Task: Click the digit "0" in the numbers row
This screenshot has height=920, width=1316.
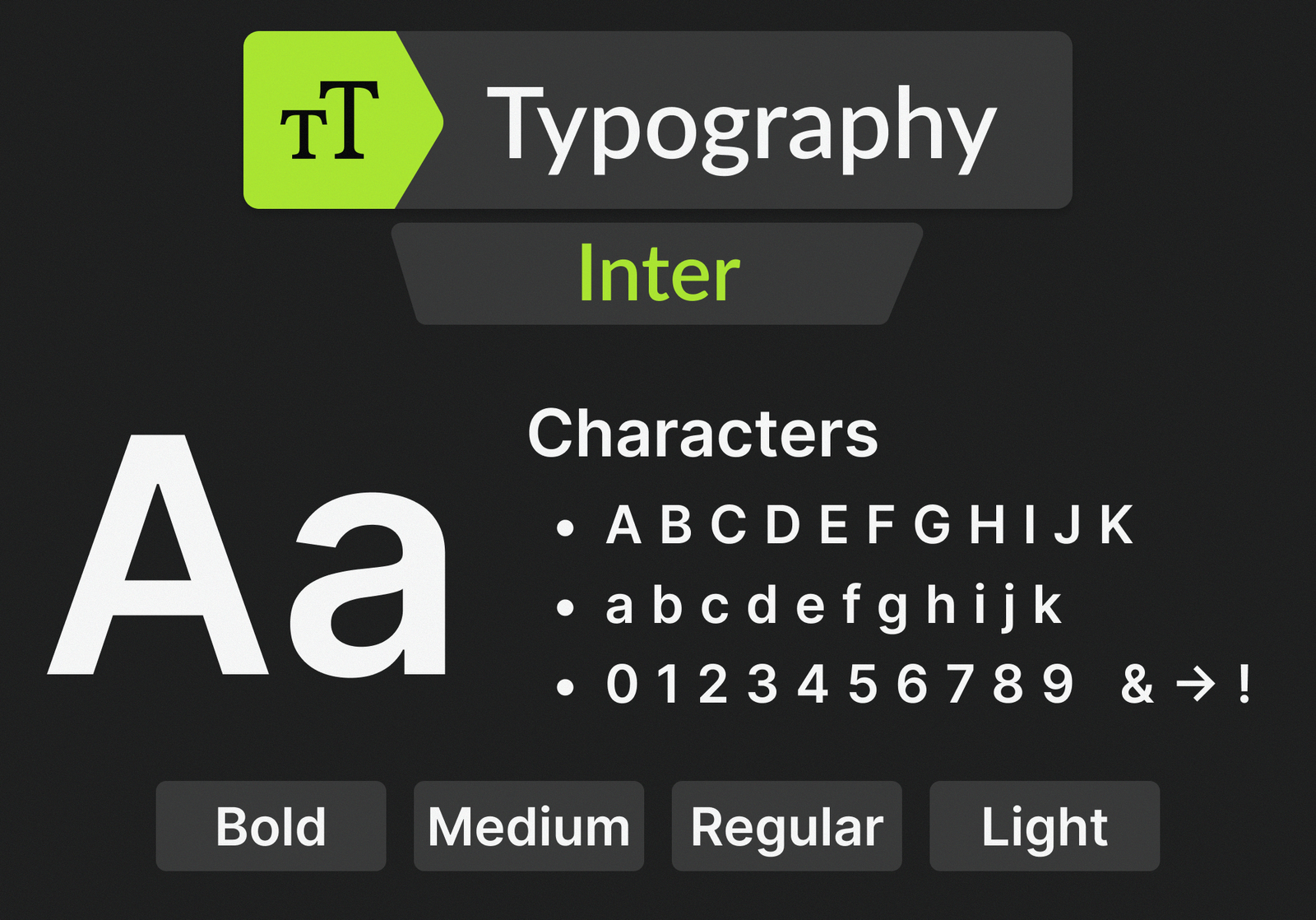Action: click(x=622, y=684)
